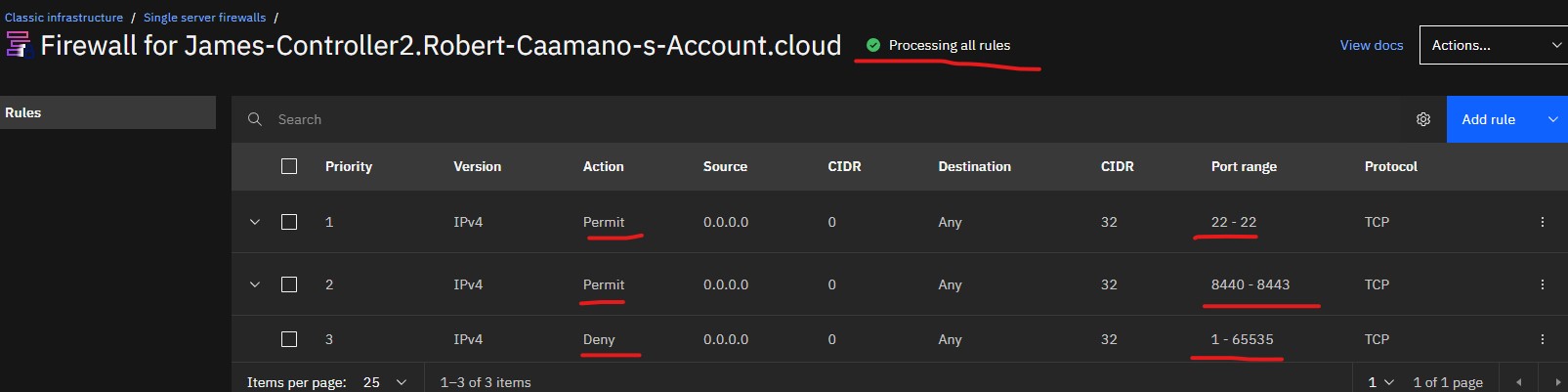This screenshot has height=392, width=1568.
Task: Check the box for priority 1 rule
Action: point(289,222)
